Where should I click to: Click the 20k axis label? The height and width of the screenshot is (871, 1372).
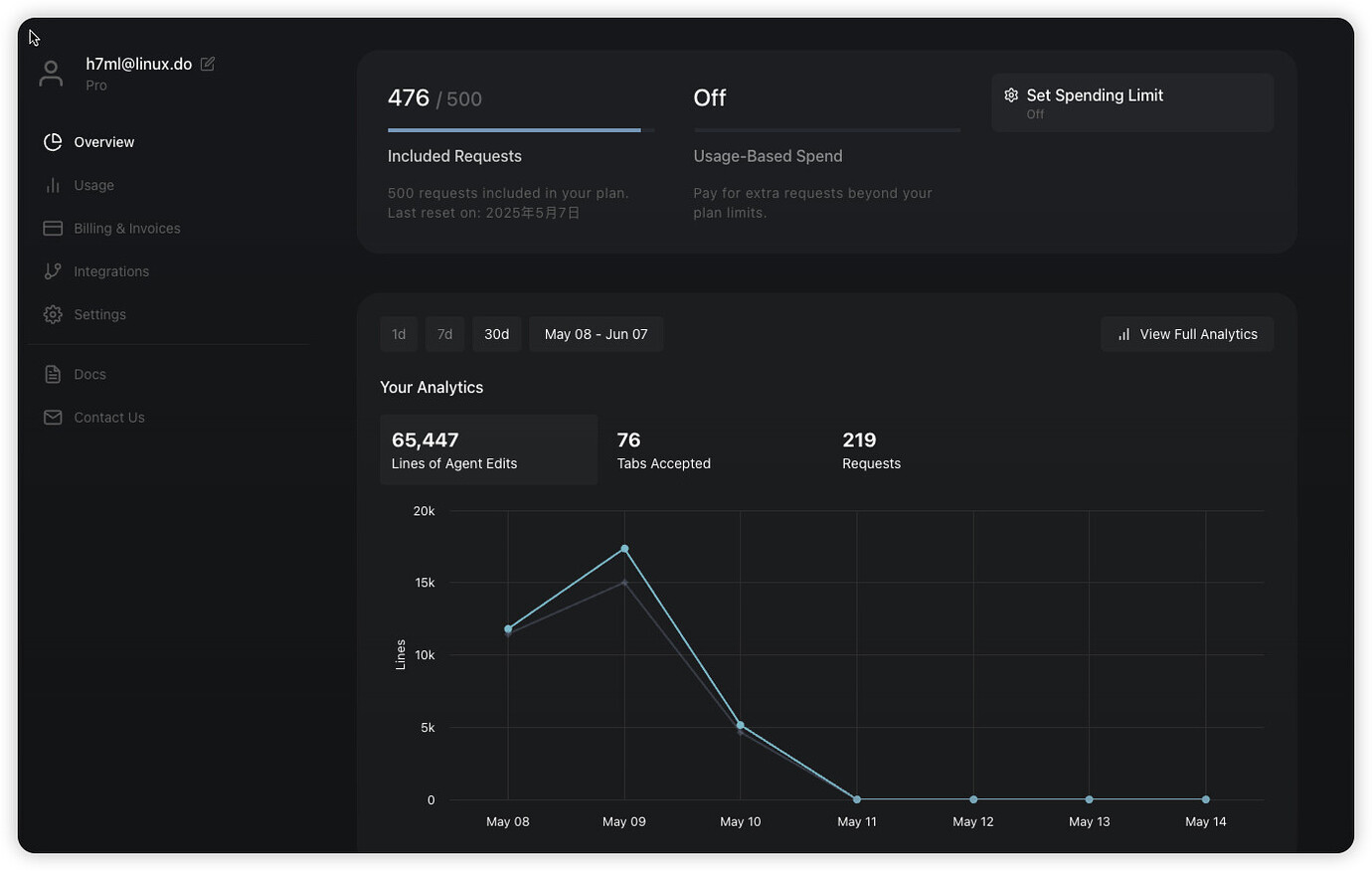tap(424, 511)
